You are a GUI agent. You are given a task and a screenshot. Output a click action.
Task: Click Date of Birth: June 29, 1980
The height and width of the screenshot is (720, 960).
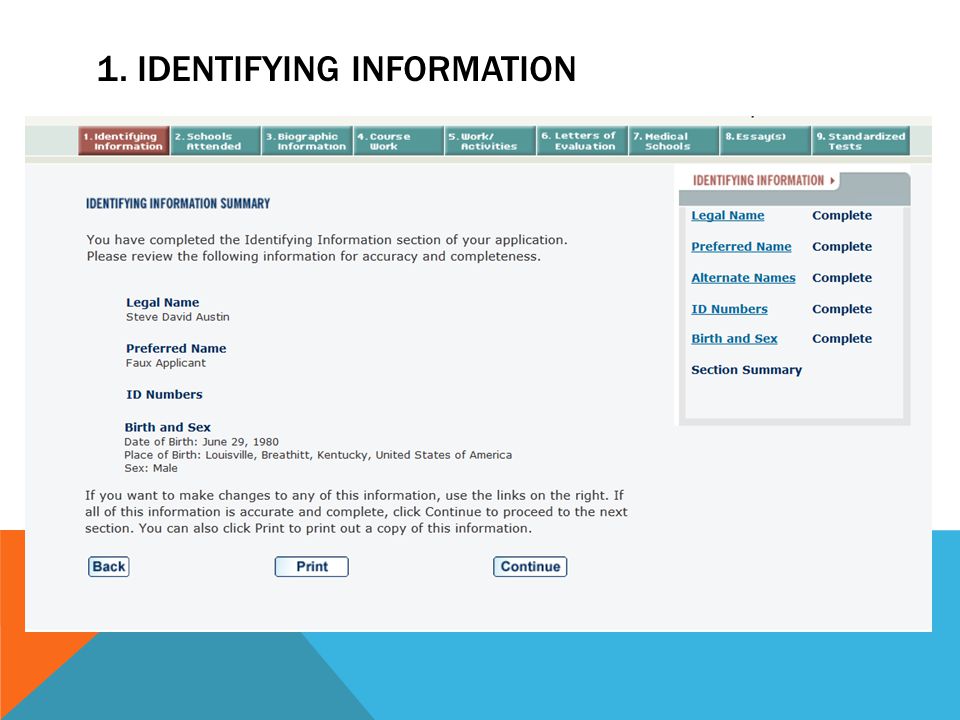[x=201, y=442]
